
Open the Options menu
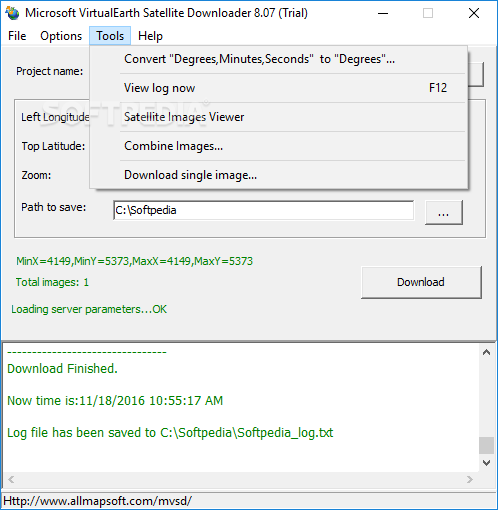(x=61, y=36)
